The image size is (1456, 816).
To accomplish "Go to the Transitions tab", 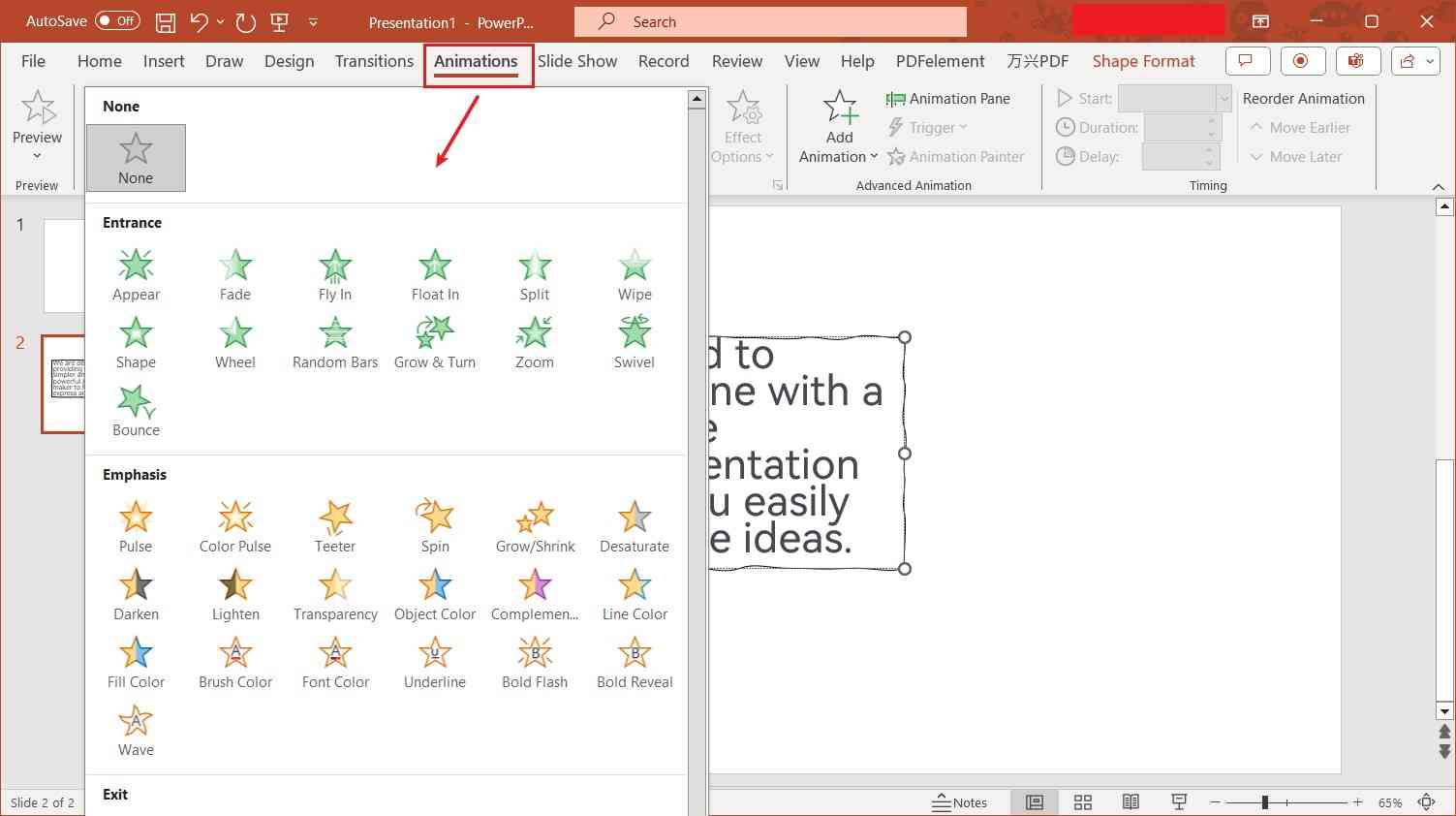I will coord(374,61).
